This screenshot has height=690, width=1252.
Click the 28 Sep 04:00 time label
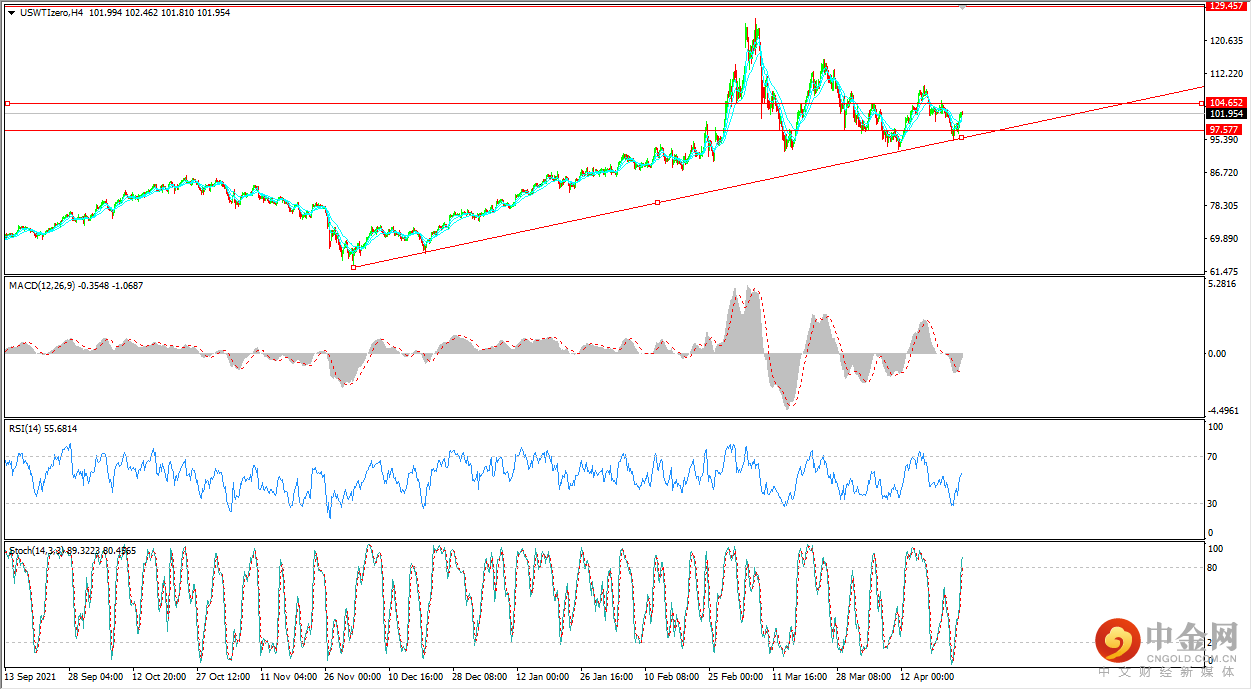tap(96, 676)
